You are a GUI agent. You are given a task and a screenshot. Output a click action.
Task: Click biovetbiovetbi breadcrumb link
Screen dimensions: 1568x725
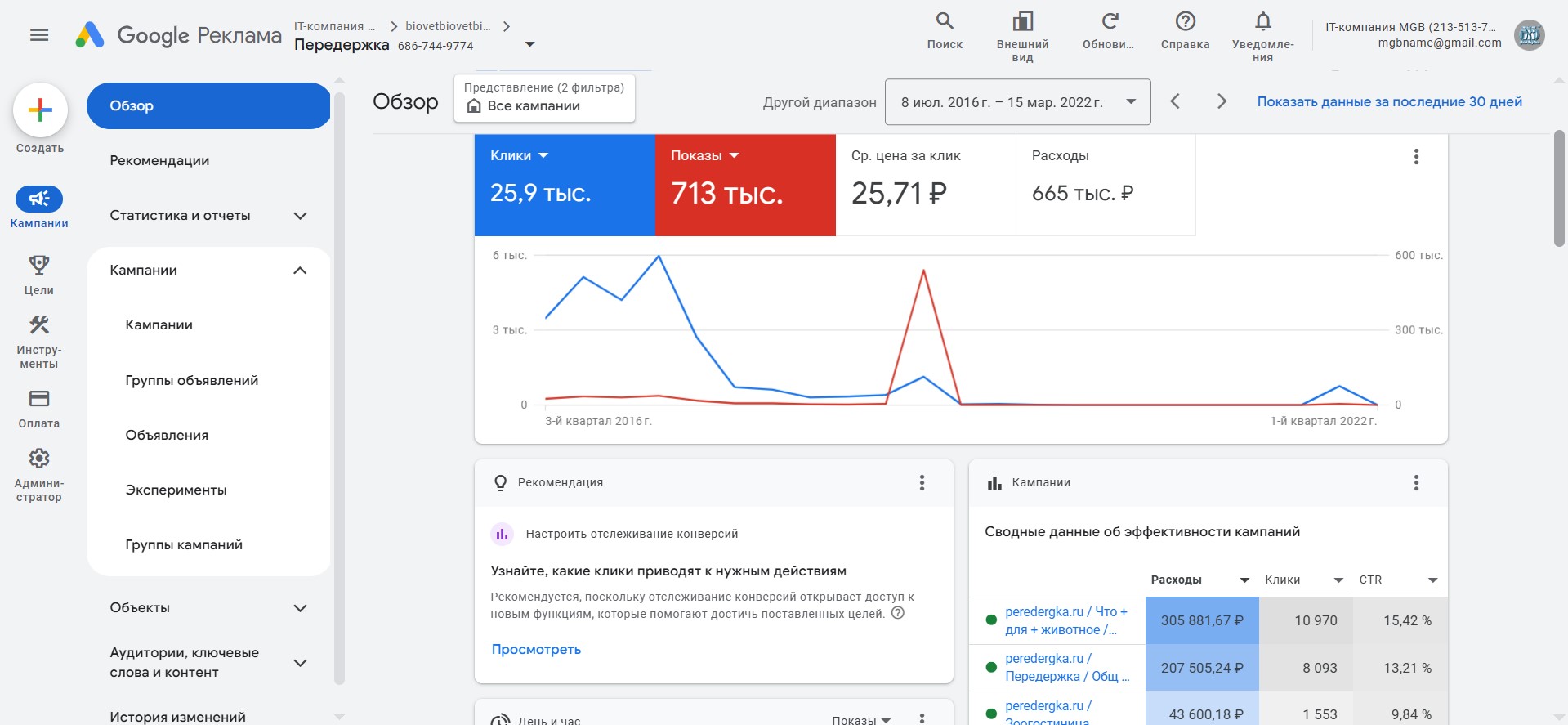448,26
